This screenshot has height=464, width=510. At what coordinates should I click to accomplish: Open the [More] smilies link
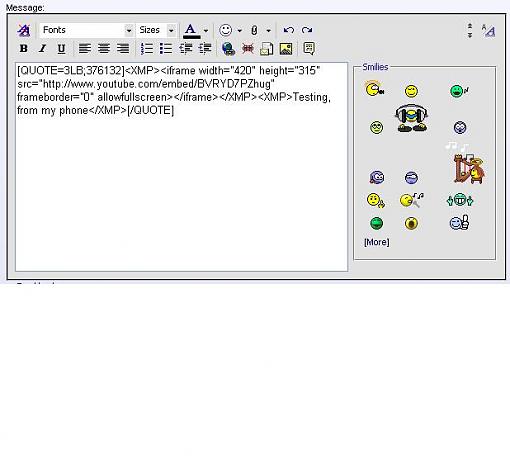pyautogui.click(x=377, y=242)
